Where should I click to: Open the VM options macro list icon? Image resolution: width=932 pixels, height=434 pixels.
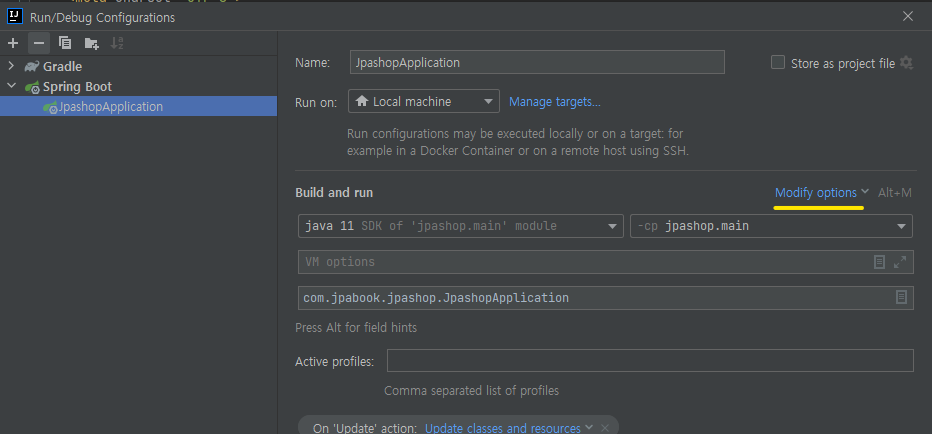(x=879, y=262)
